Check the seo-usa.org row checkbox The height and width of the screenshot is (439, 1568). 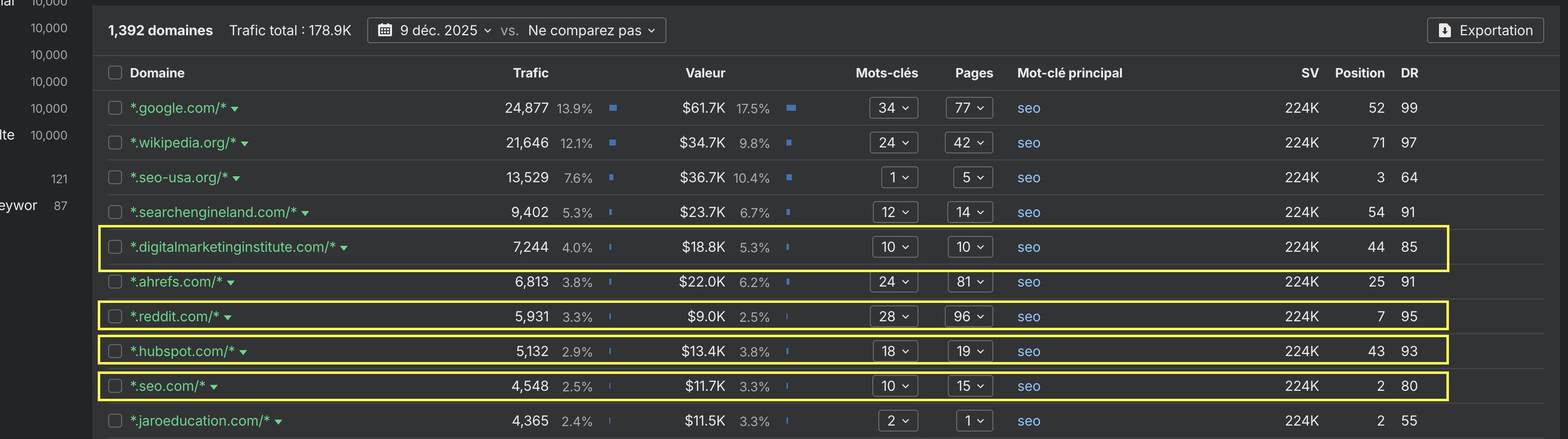(x=115, y=177)
